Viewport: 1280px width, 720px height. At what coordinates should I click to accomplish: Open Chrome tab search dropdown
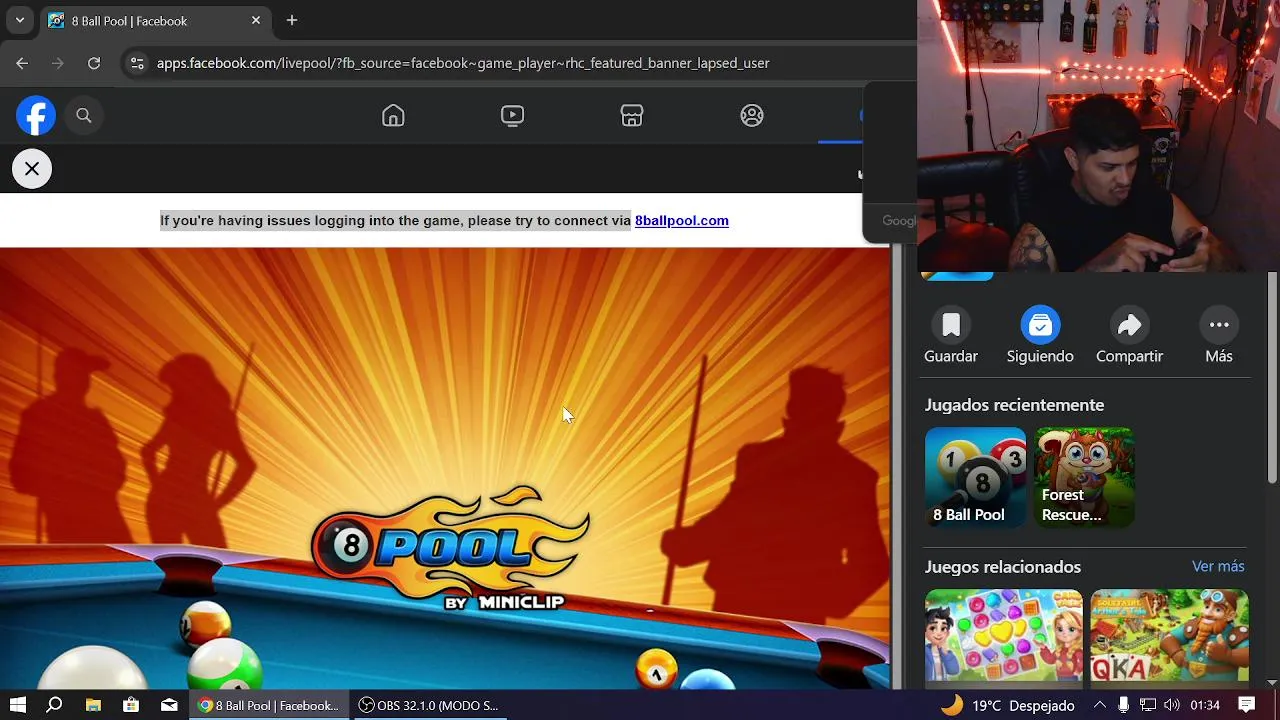pos(20,20)
